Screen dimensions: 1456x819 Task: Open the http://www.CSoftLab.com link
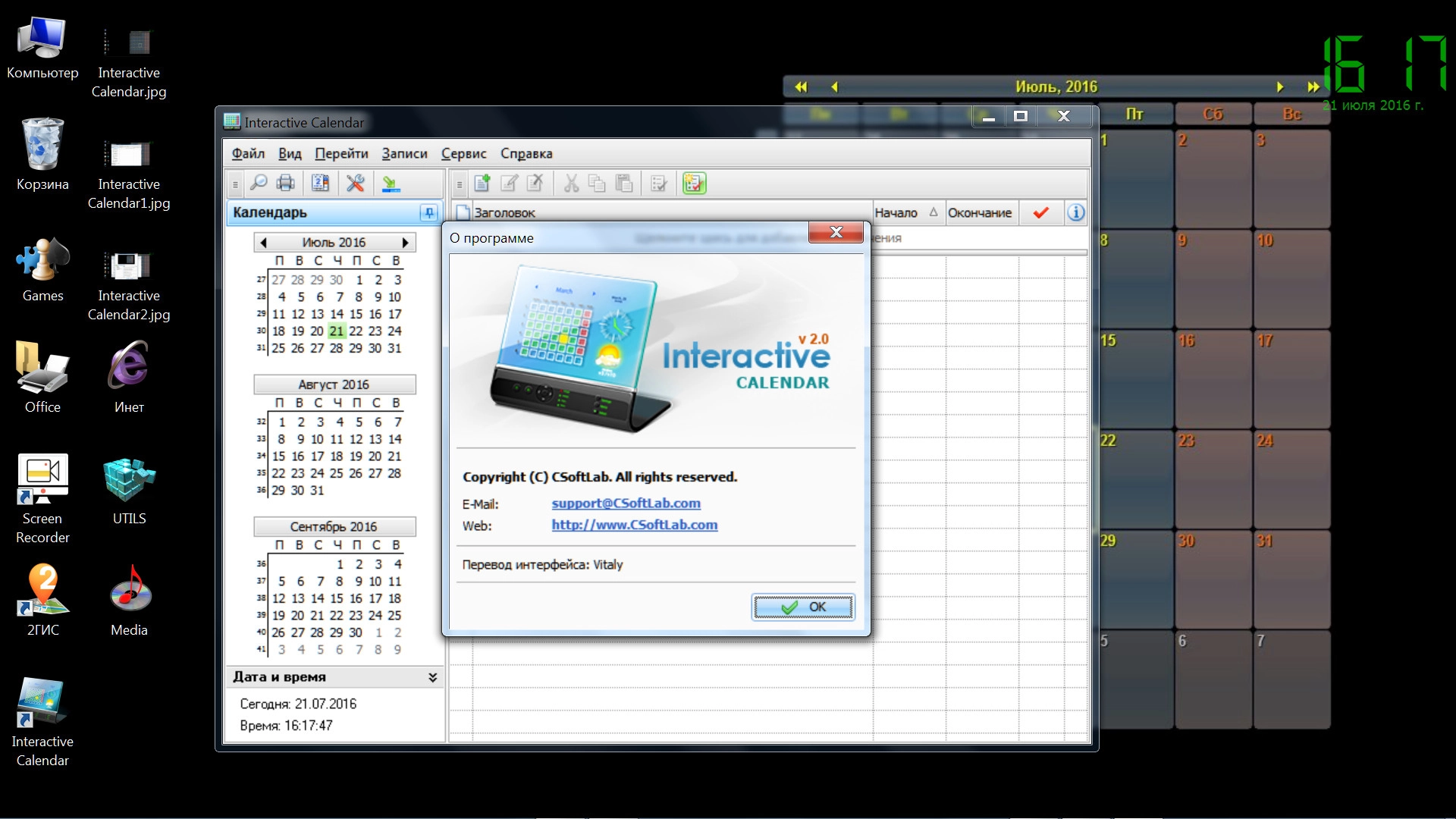[x=634, y=525]
